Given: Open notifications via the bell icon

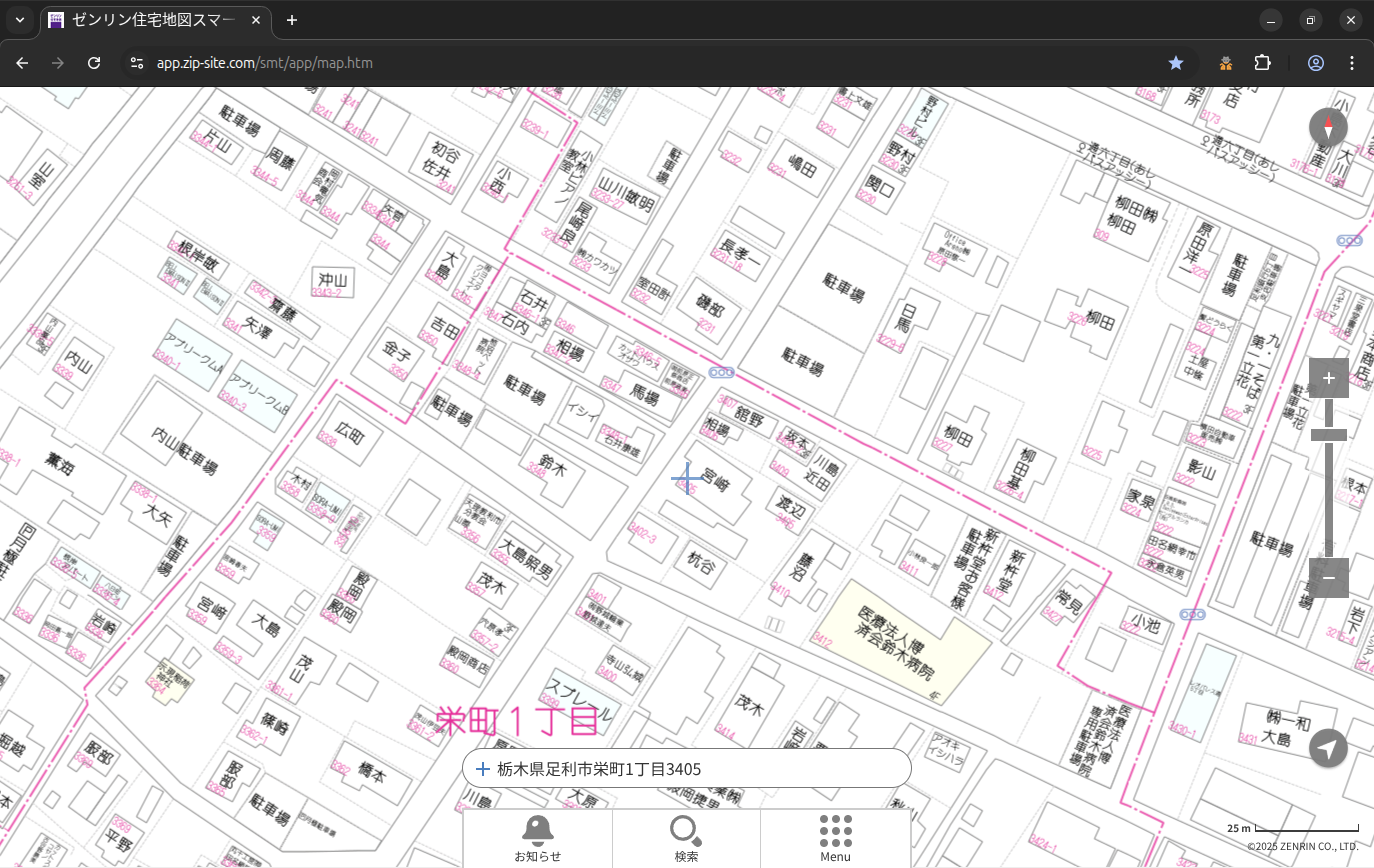Looking at the screenshot, I should (537, 838).
